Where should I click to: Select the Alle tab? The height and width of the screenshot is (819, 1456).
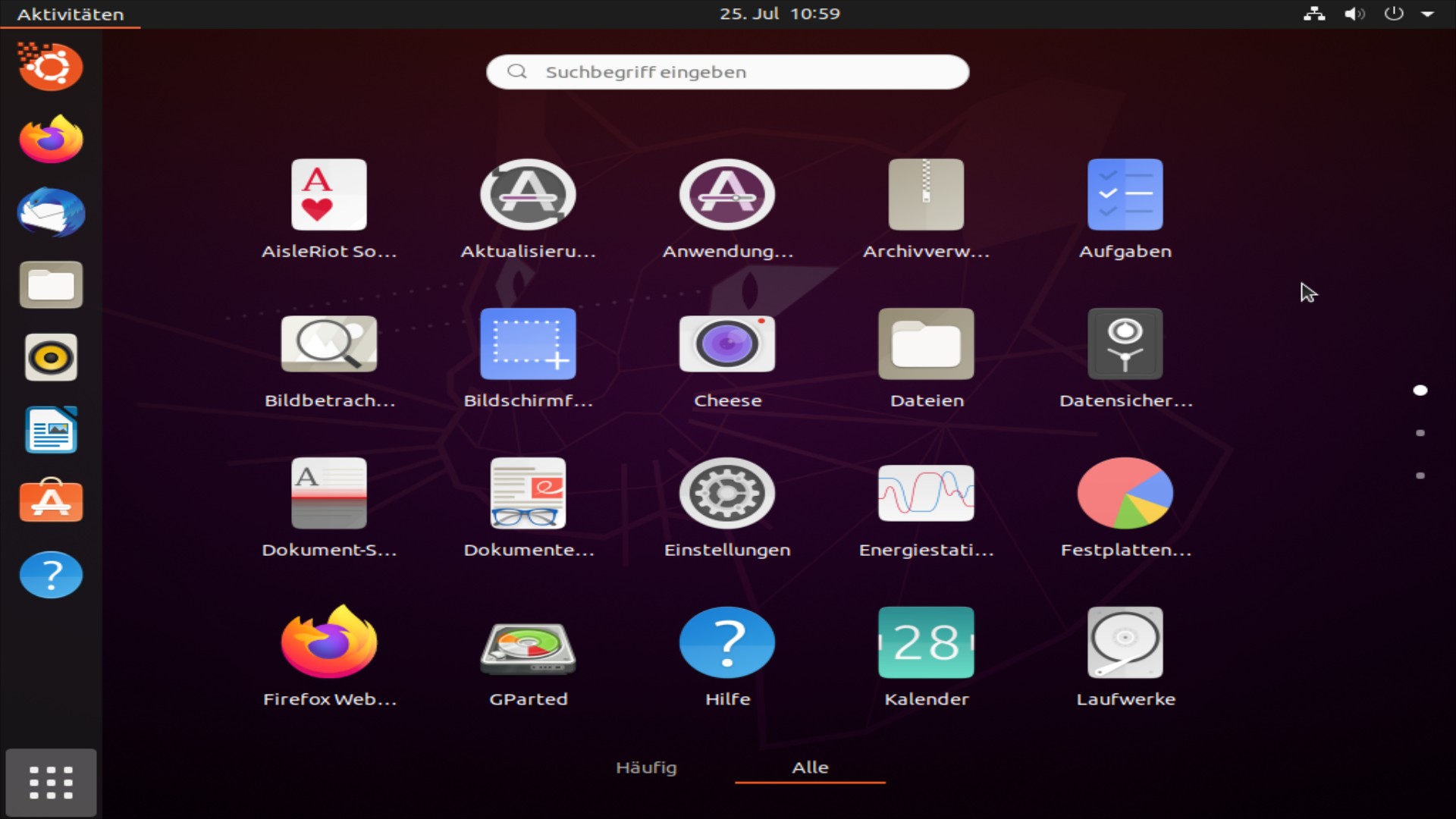coord(810,767)
